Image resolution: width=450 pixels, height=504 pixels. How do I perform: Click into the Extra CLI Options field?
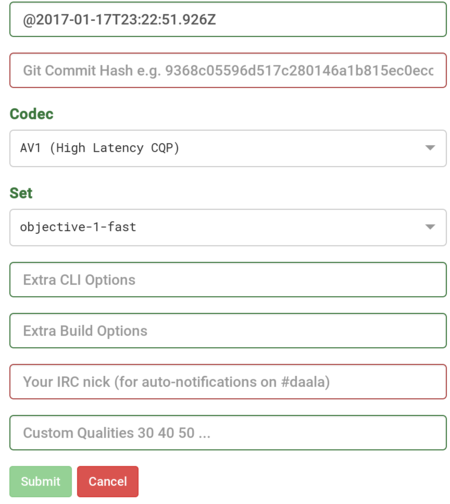(x=228, y=280)
